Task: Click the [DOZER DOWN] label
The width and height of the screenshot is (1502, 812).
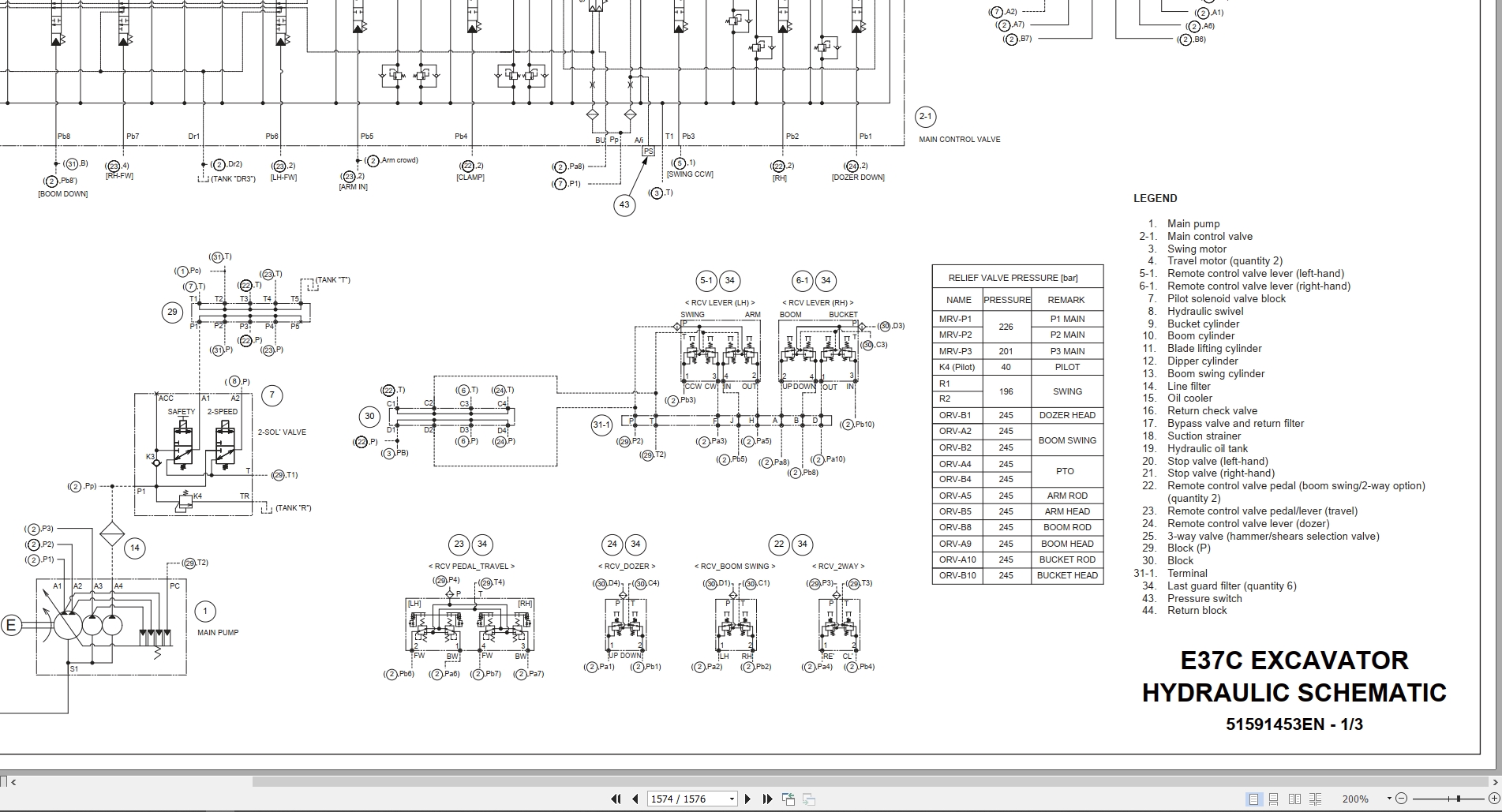Action: tap(858, 178)
